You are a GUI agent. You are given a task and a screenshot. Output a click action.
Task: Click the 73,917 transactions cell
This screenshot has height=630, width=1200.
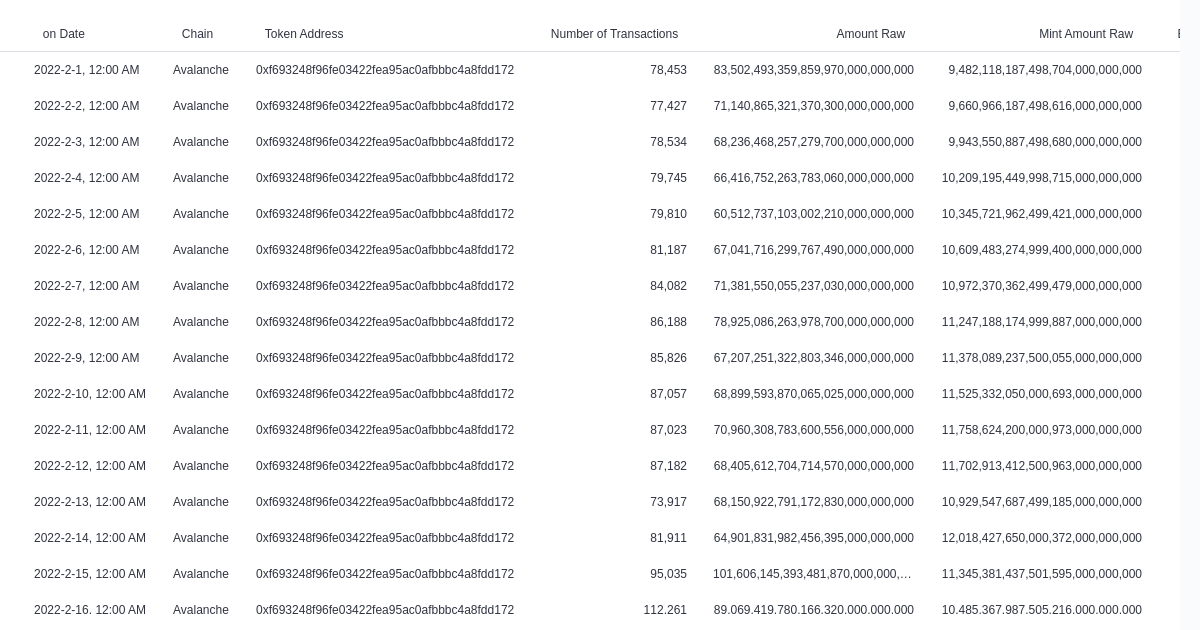[x=668, y=502]
